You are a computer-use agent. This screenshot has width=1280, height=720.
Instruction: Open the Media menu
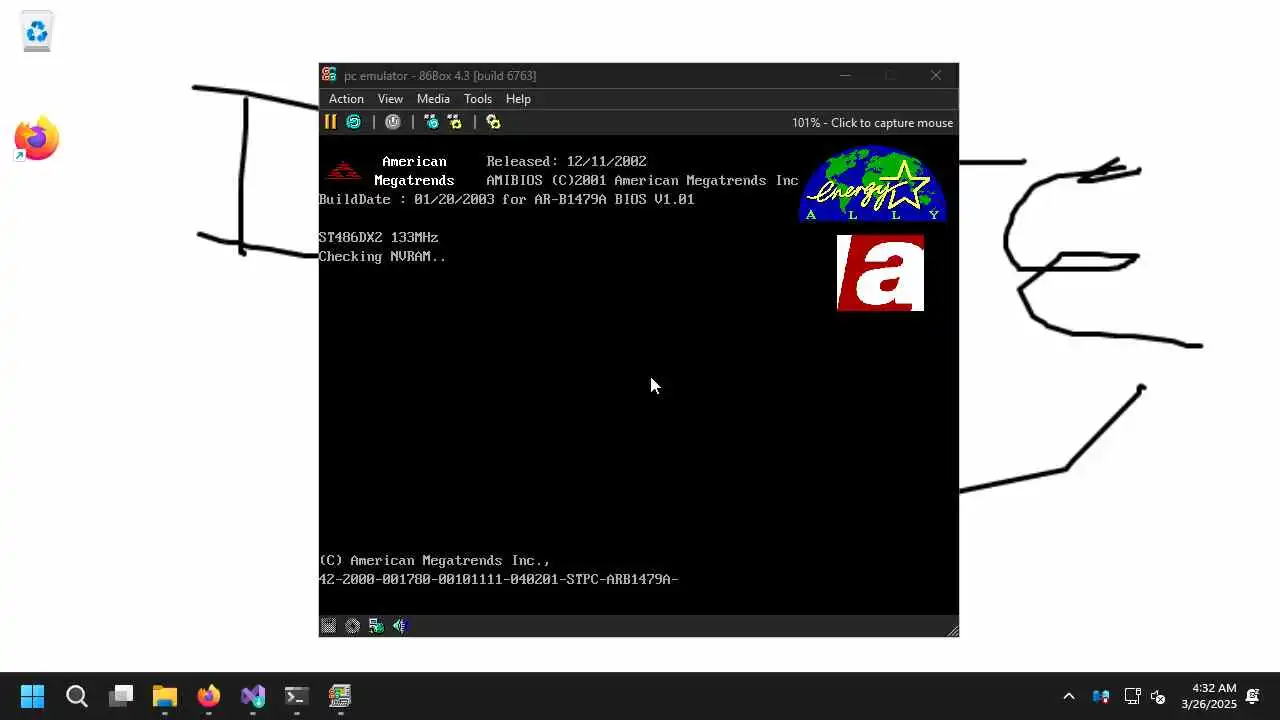[433, 99]
